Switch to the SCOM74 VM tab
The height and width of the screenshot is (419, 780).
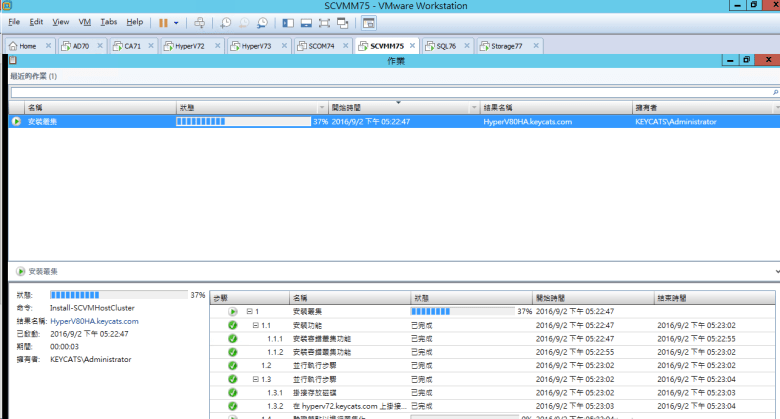(x=321, y=46)
